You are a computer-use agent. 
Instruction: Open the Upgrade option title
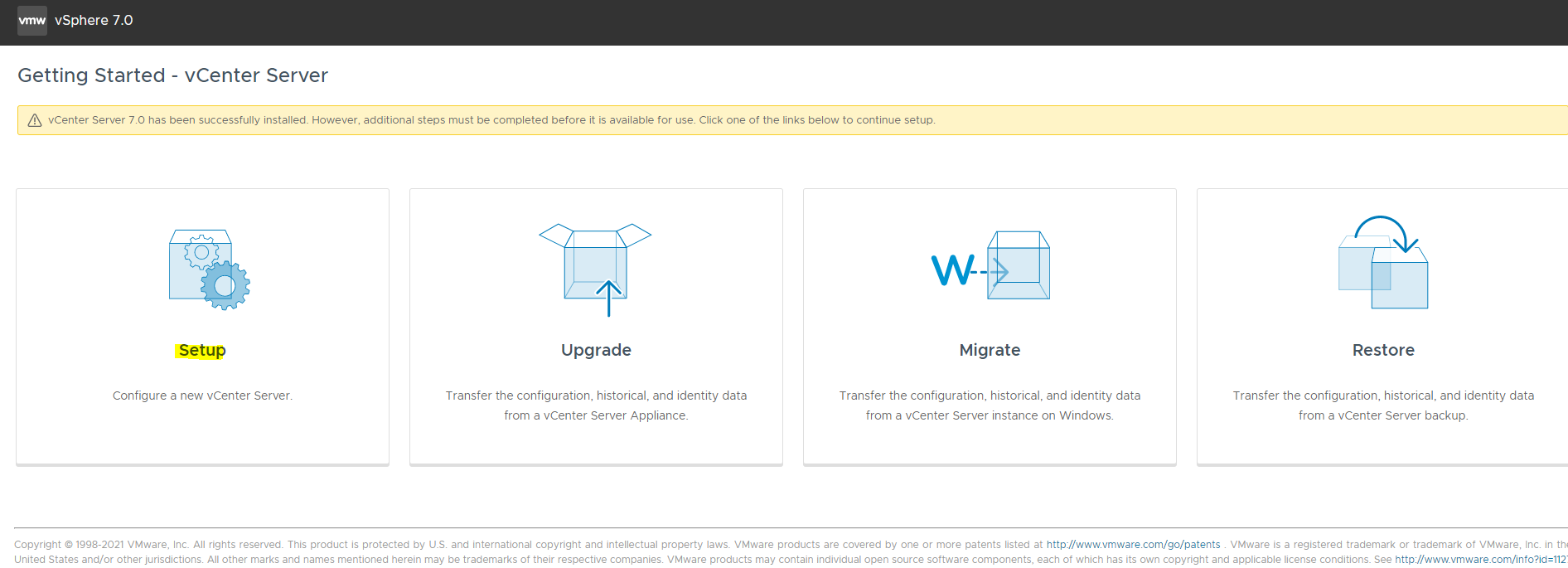pyautogui.click(x=596, y=350)
